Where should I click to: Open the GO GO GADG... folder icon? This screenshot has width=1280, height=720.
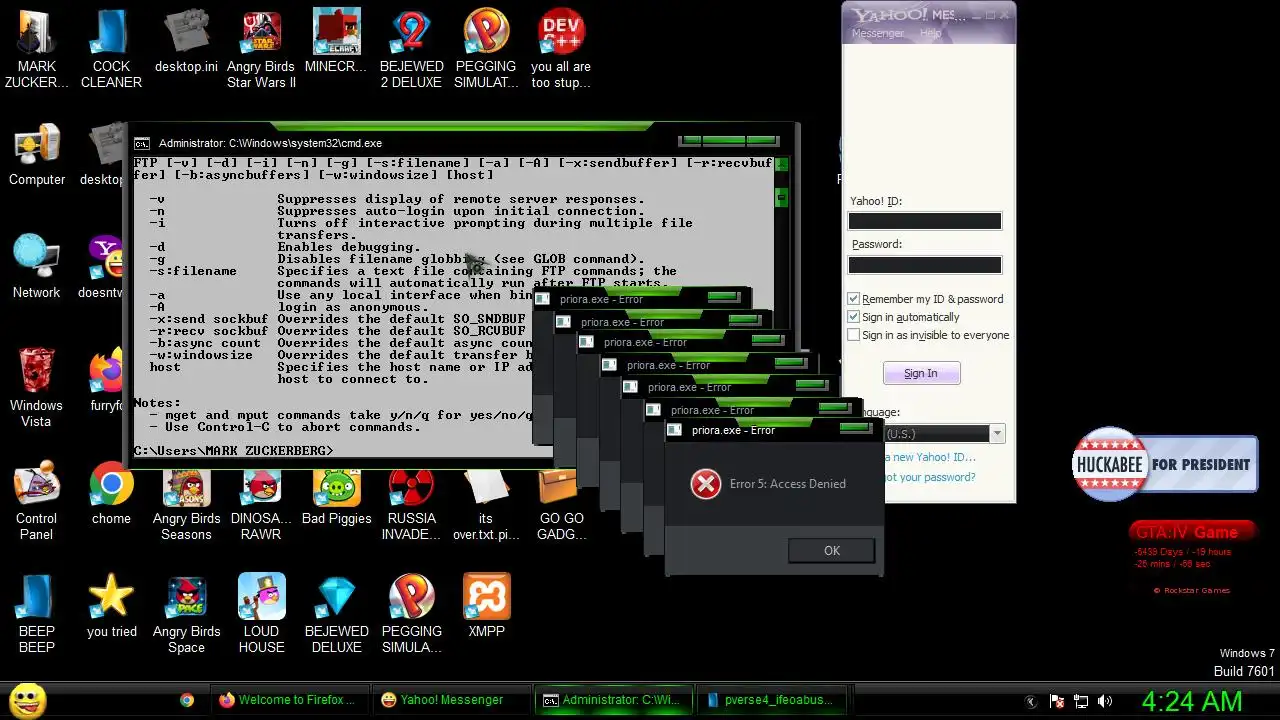(x=561, y=501)
